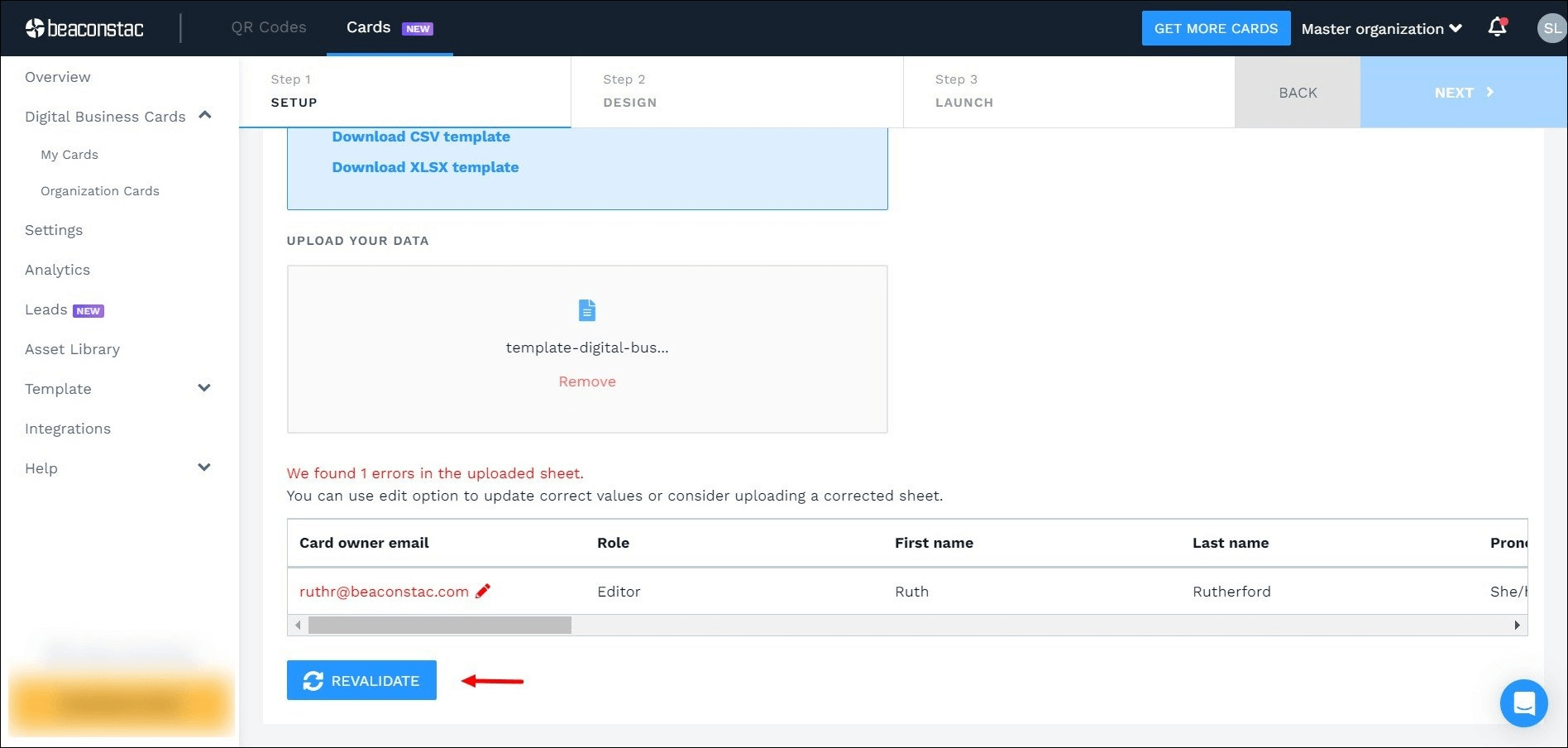
Task: Click the uploaded file name template-digital-bus...
Action: tap(587, 348)
